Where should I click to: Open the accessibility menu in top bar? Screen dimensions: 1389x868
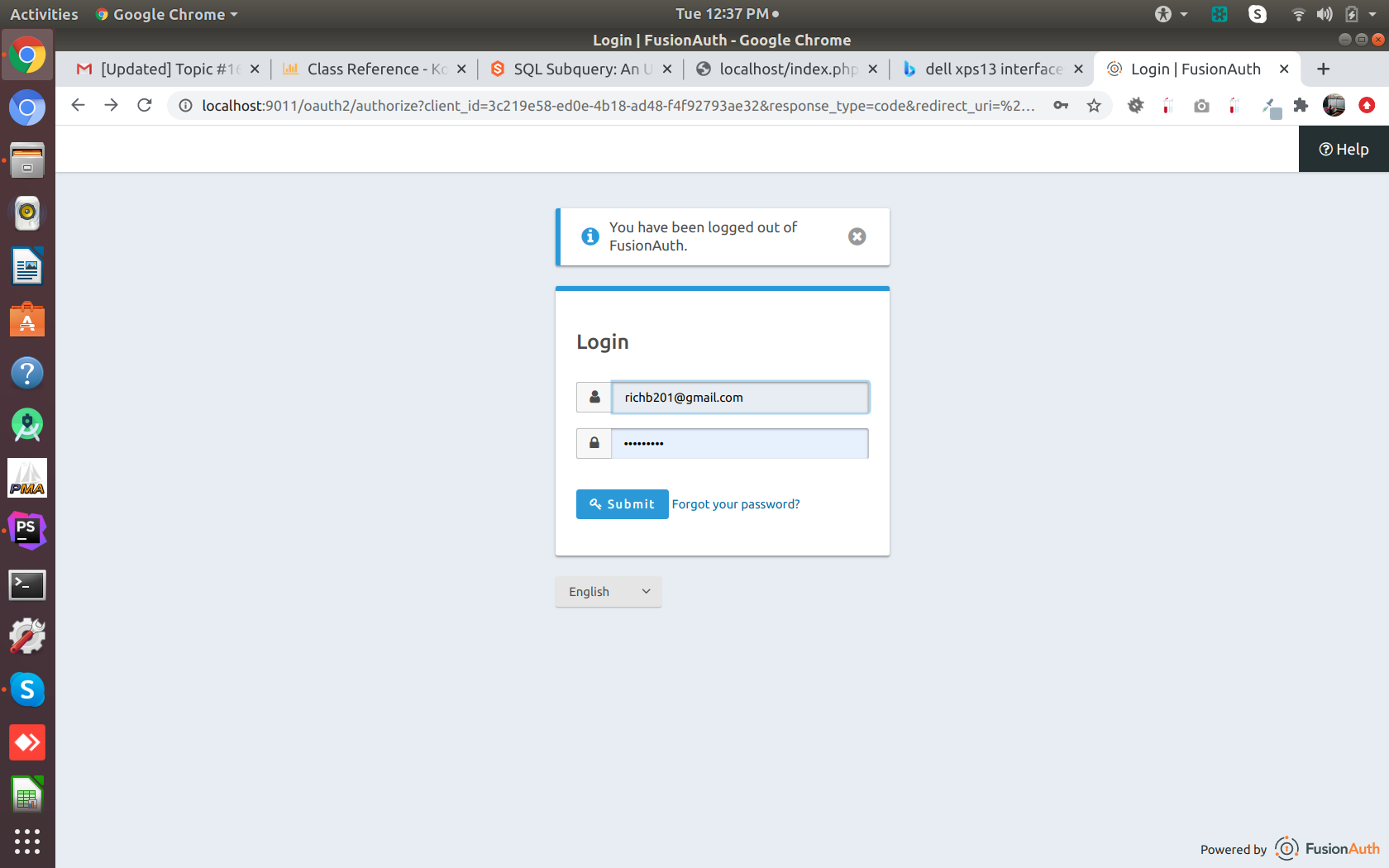coord(1171,14)
